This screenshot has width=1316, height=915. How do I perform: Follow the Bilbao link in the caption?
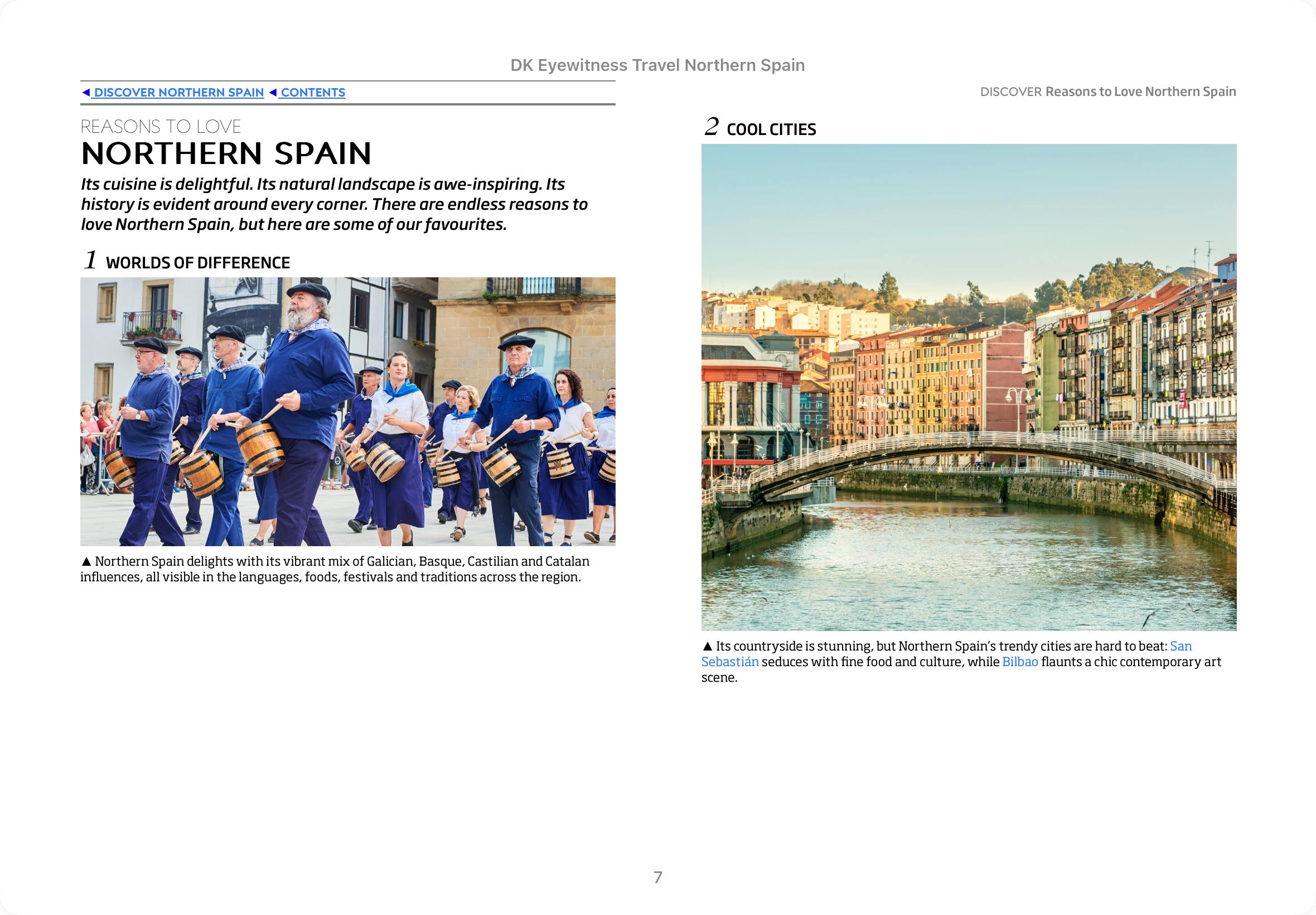click(x=1019, y=662)
